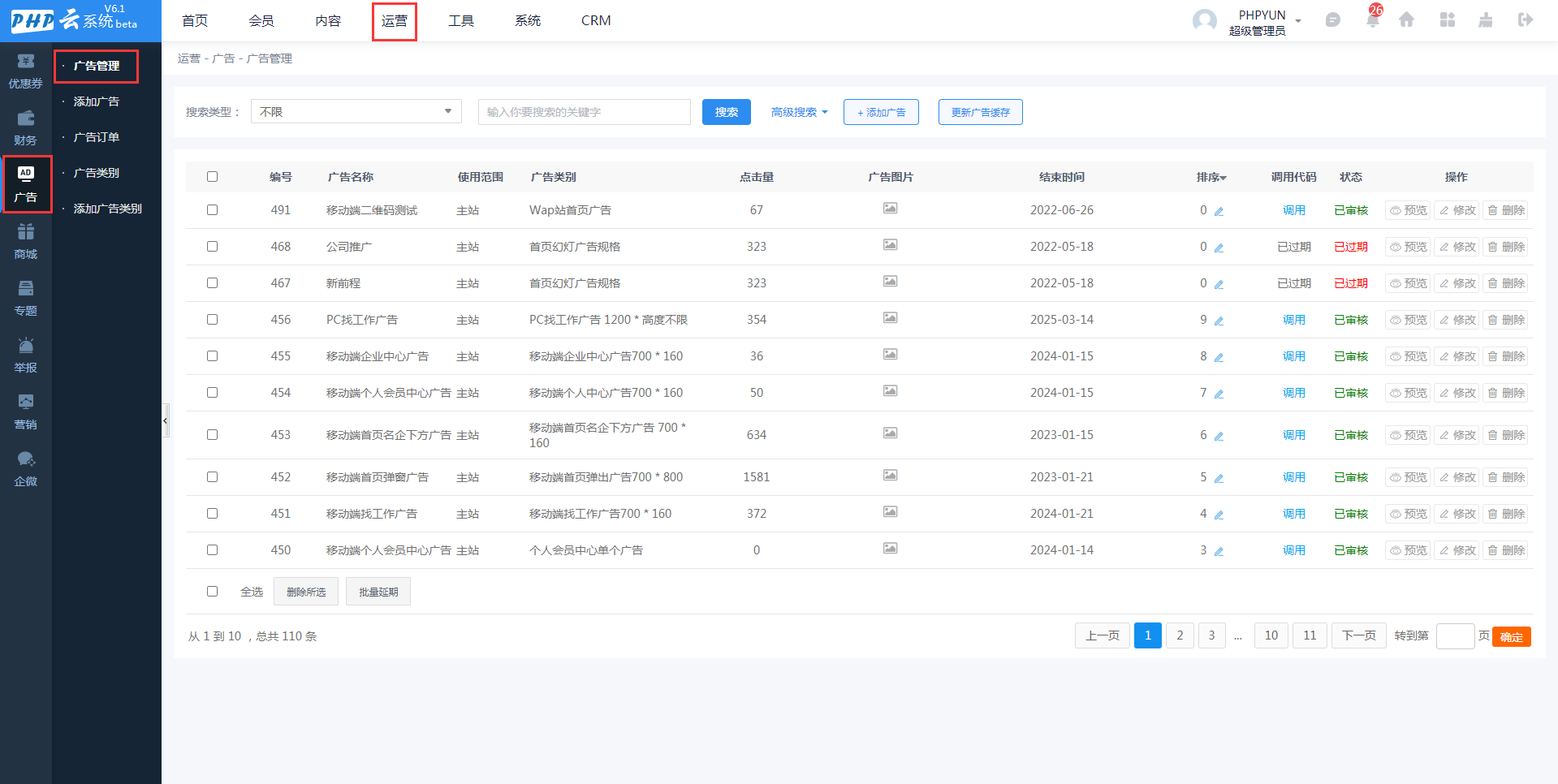Viewport: 1558px width, 784px height.
Task: Go to page 11 in pagination
Action: point(1310,635)
